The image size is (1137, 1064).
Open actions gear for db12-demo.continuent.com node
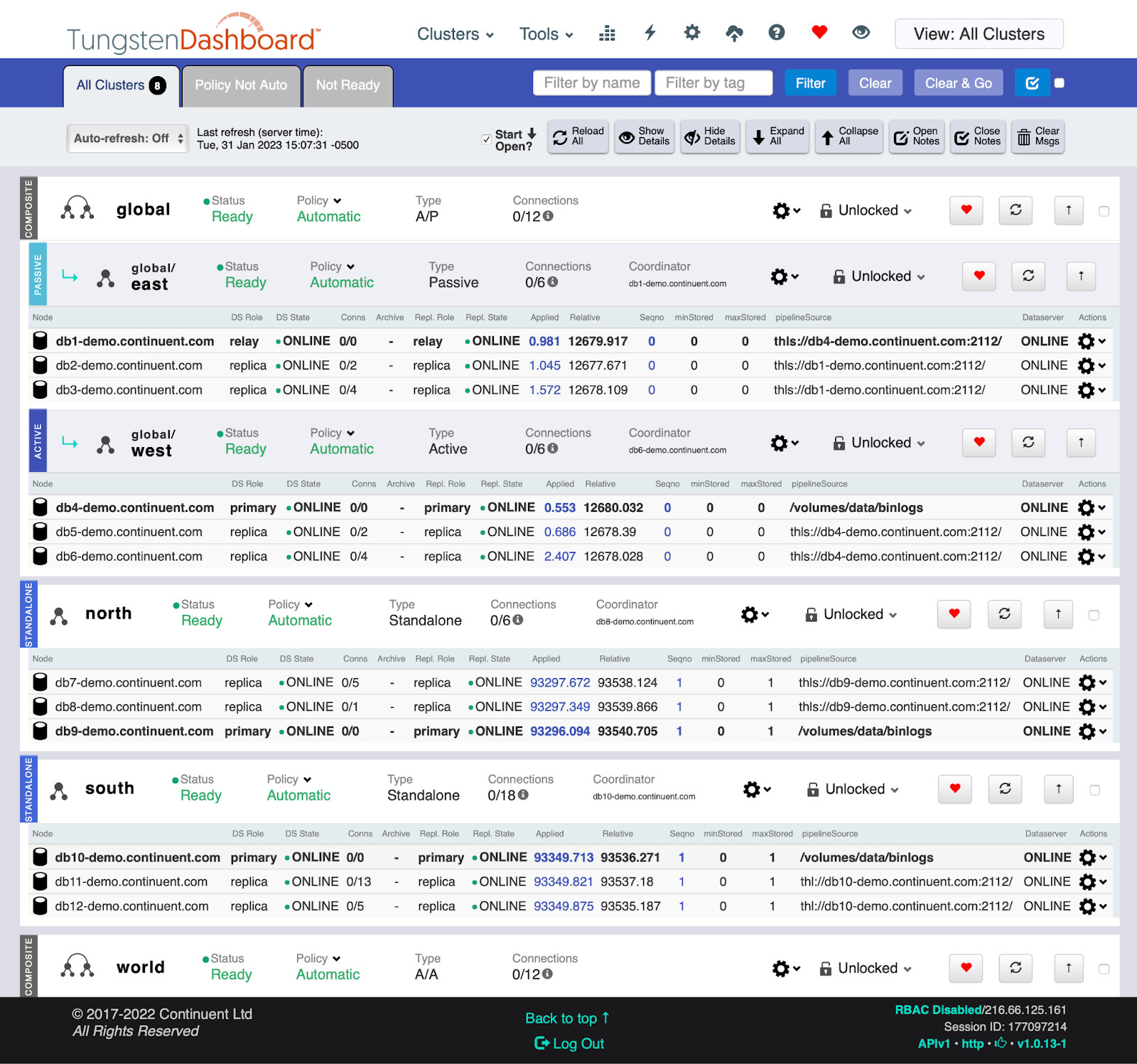(1092, 906)
